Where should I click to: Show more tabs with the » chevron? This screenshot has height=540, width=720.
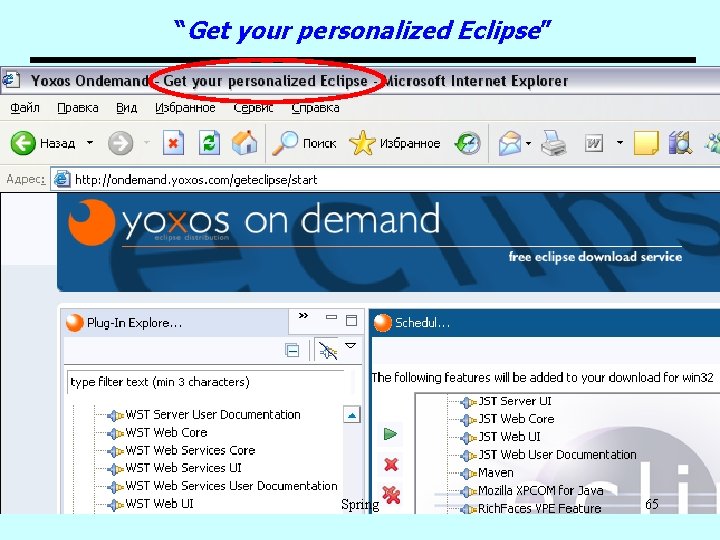click(303, 315)
